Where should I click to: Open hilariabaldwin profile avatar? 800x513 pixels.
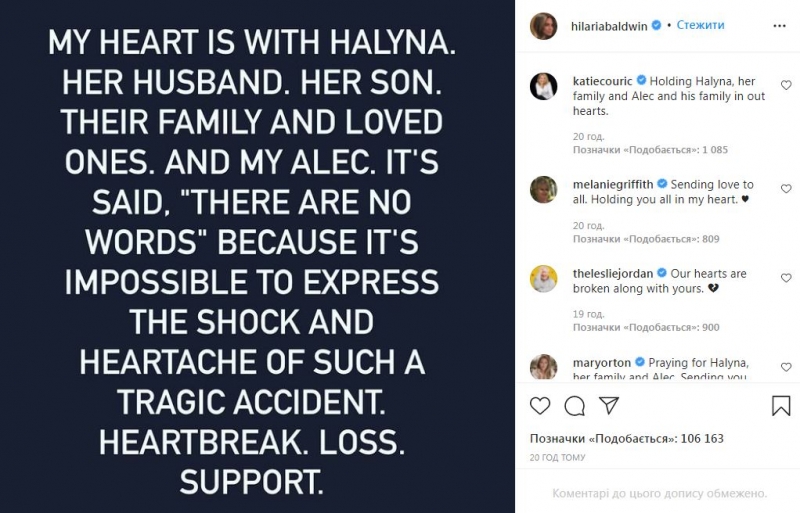[543, 25]
